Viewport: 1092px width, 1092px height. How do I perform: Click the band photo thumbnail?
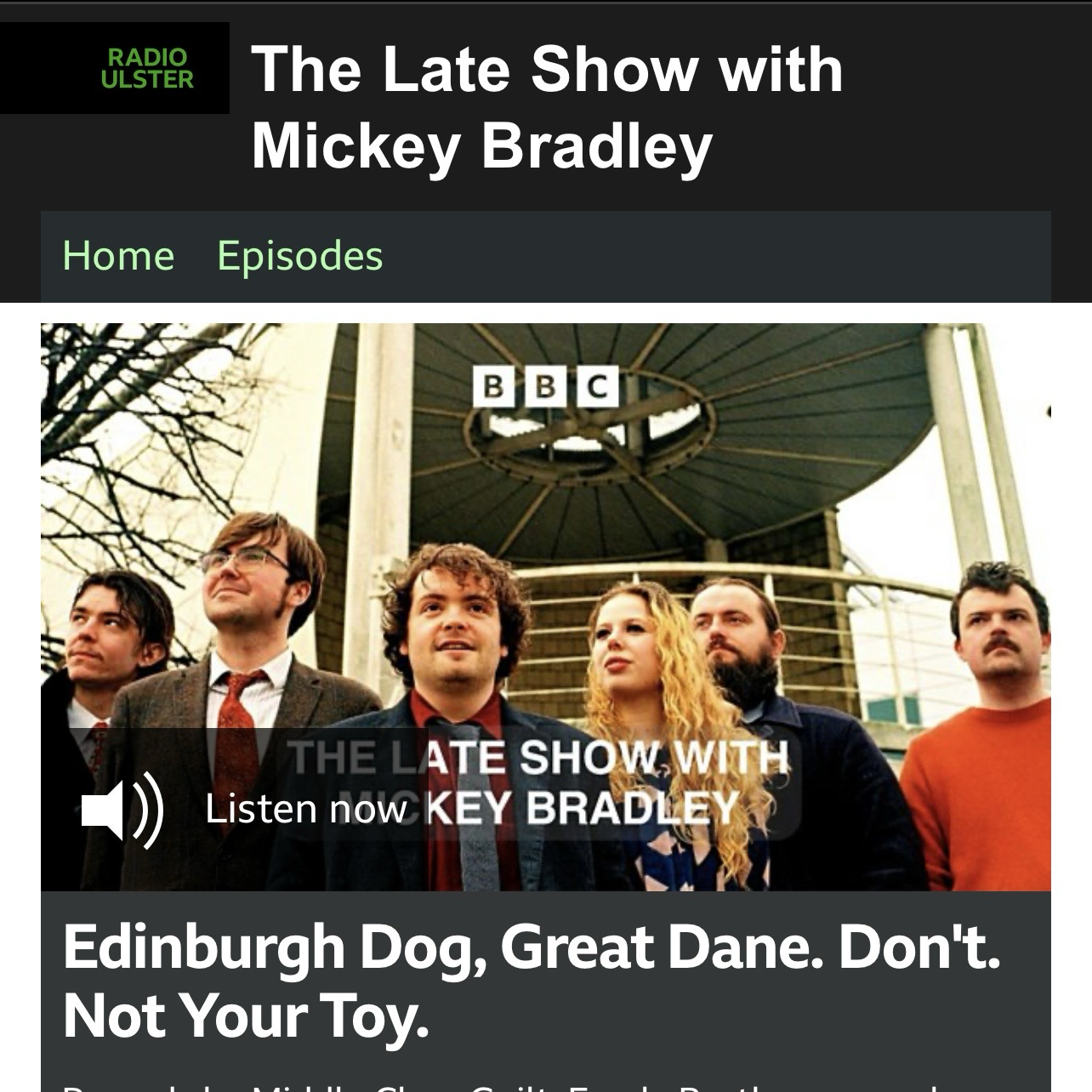tap(546, 607)
